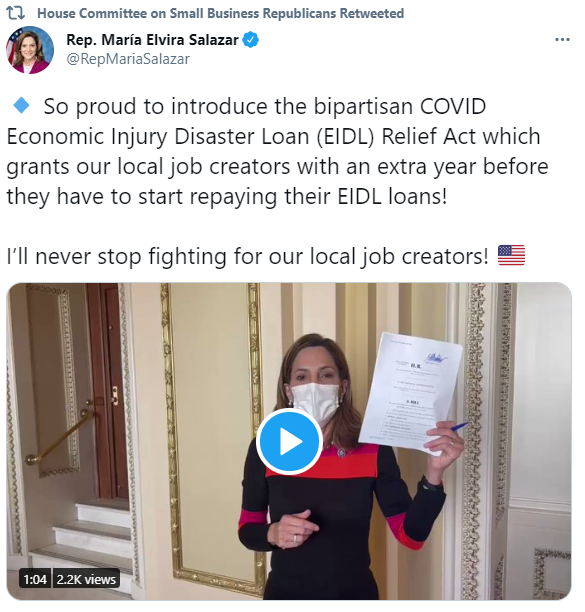Click the bill document held up in the video

(x=411, y=392)
